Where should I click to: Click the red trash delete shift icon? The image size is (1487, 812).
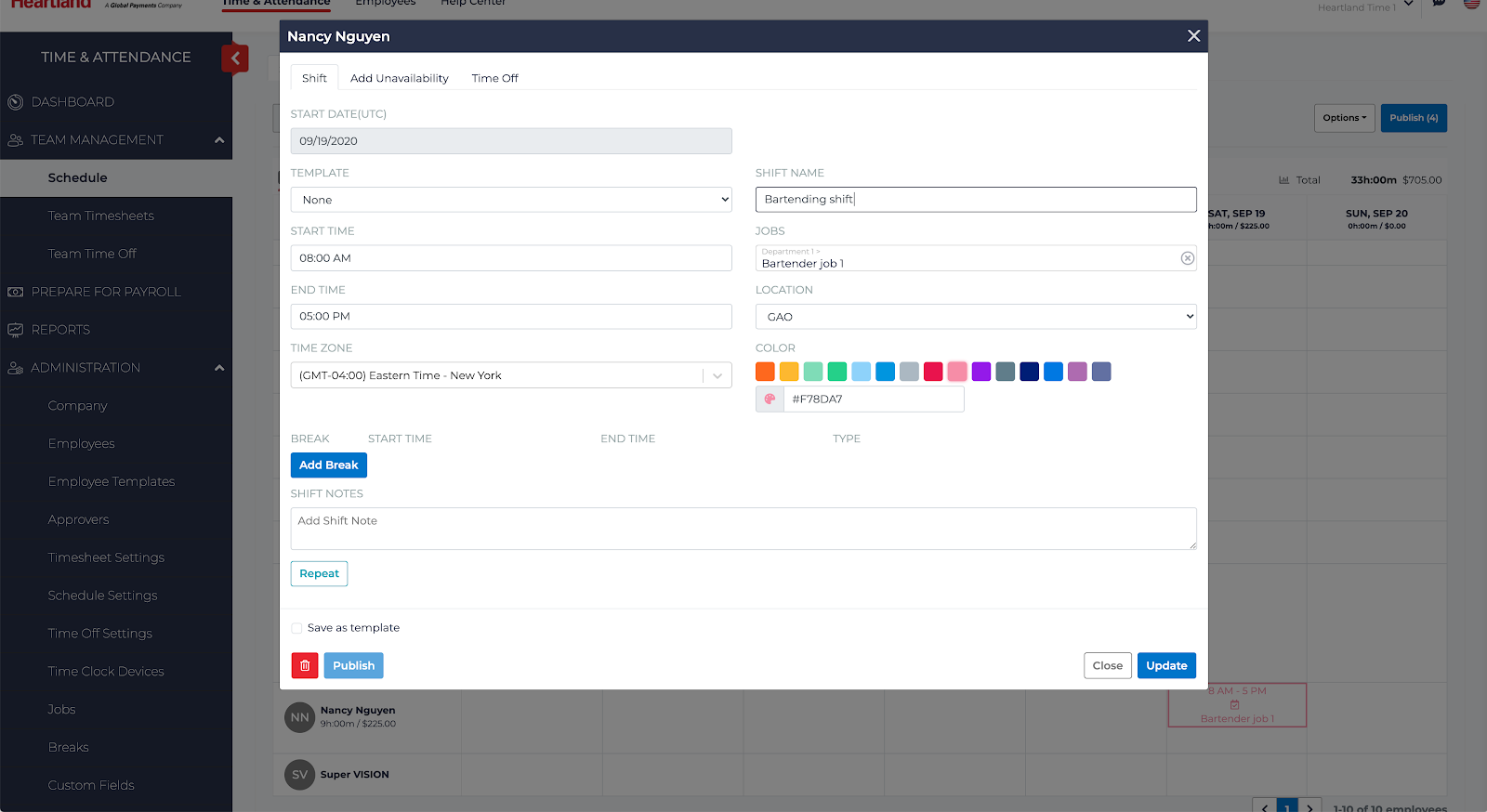[x=304, y=665]
